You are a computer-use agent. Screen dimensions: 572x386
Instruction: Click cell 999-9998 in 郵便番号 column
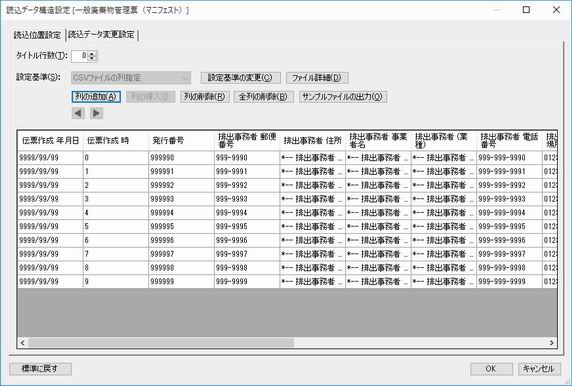click(x=247, y=268)
